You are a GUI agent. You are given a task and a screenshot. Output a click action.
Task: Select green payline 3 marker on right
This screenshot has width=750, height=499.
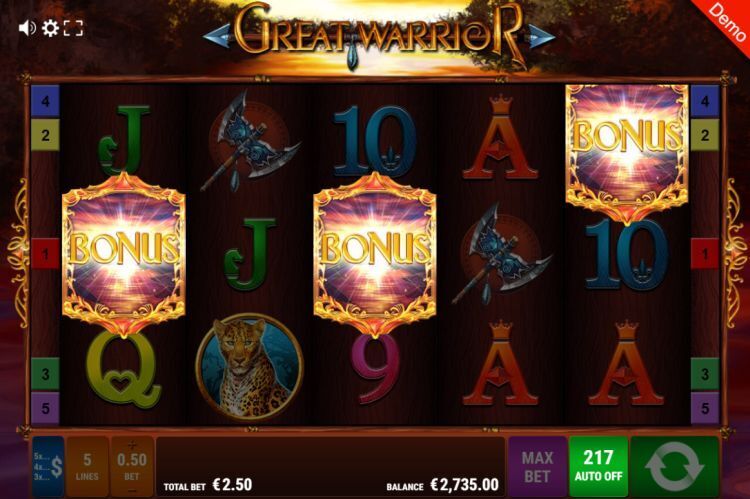[x=705, y=374]
